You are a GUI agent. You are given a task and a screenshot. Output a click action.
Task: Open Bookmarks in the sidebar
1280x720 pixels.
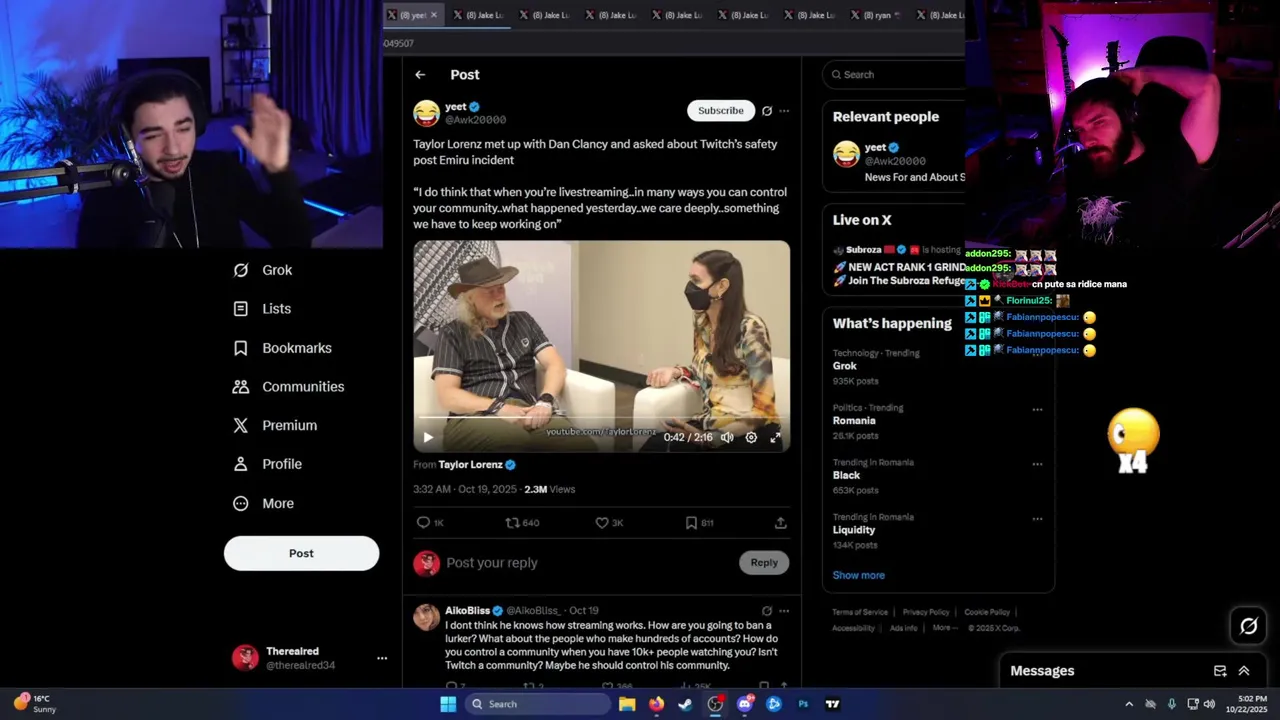click(282, 348)
